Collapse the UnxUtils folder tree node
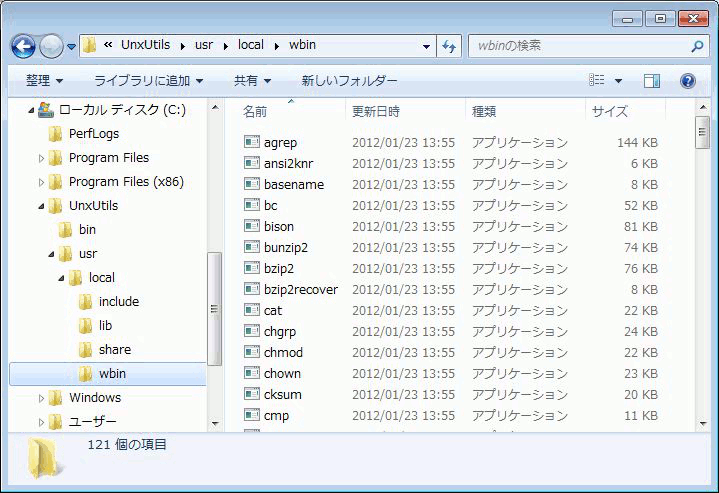 (x=42, y=206)
